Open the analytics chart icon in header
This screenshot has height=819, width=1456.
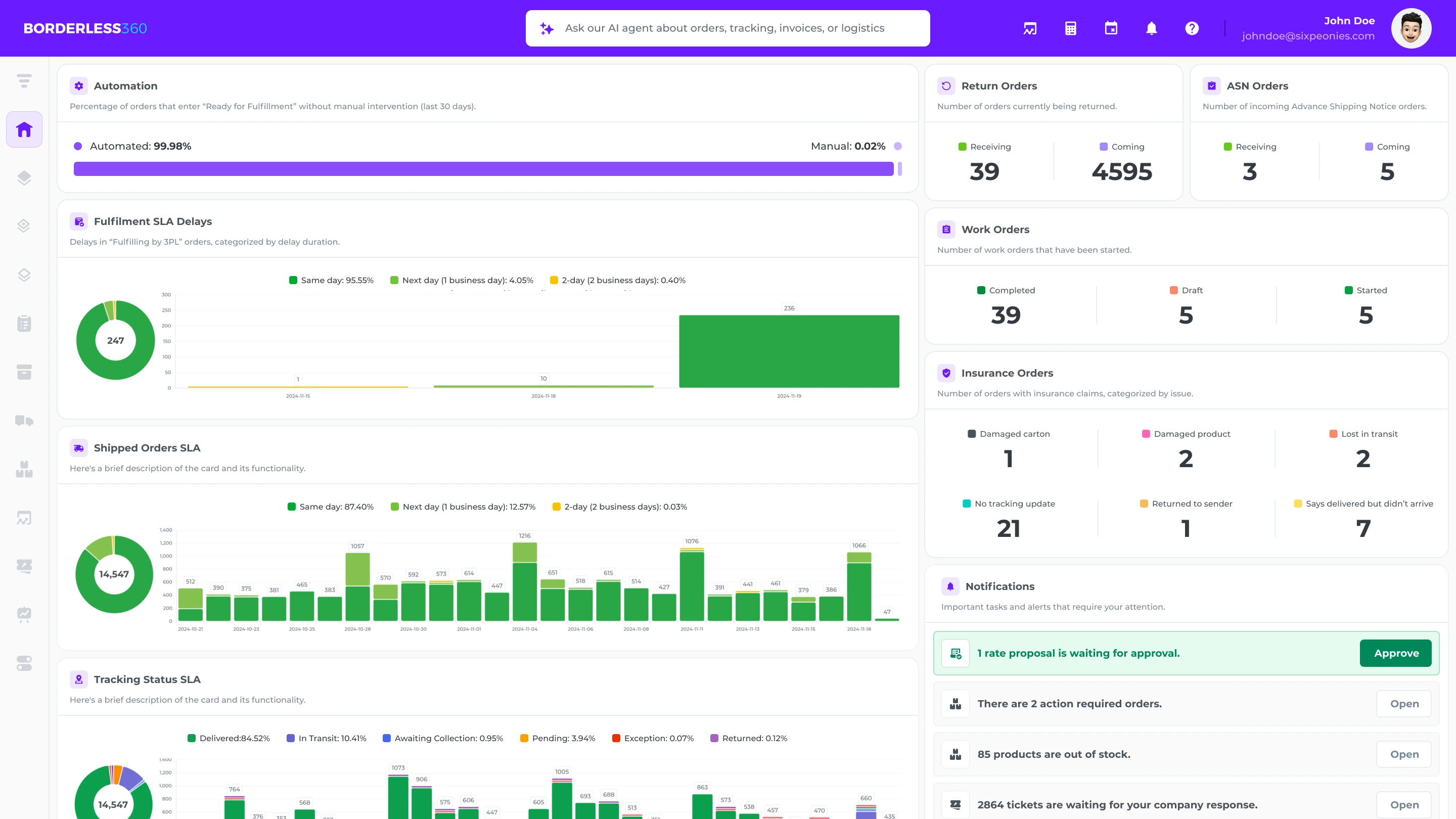[1030, 28]
